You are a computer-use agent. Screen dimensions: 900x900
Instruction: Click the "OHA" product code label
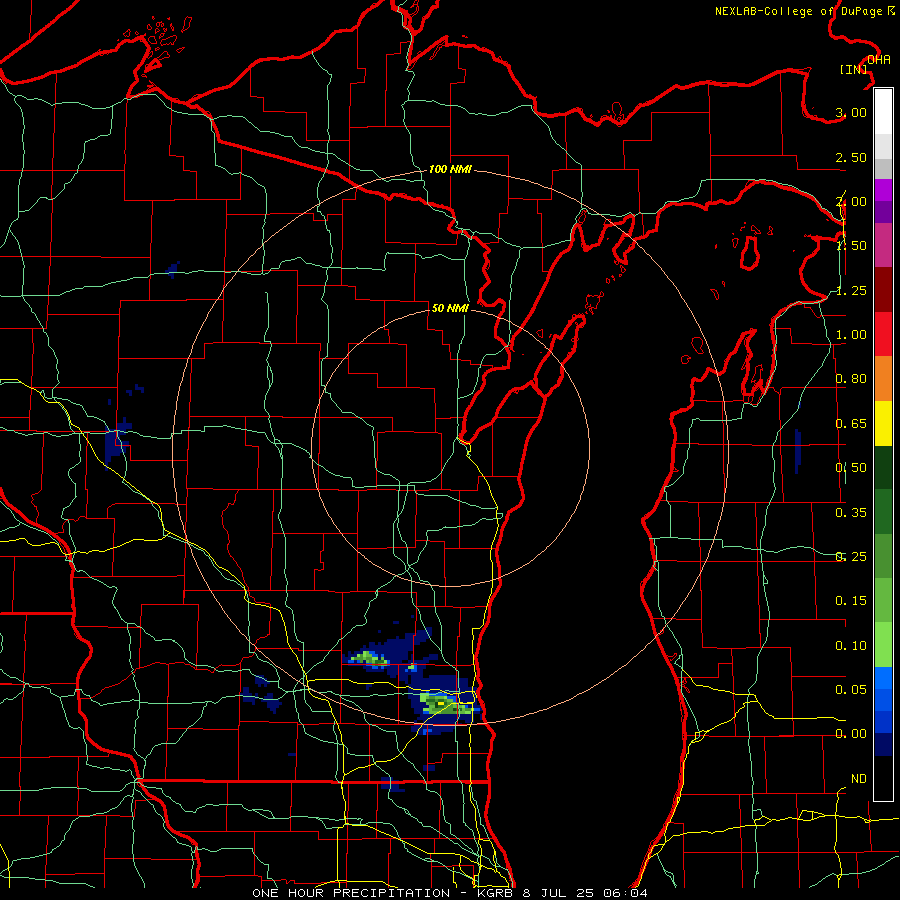click(x=879, y=60)
